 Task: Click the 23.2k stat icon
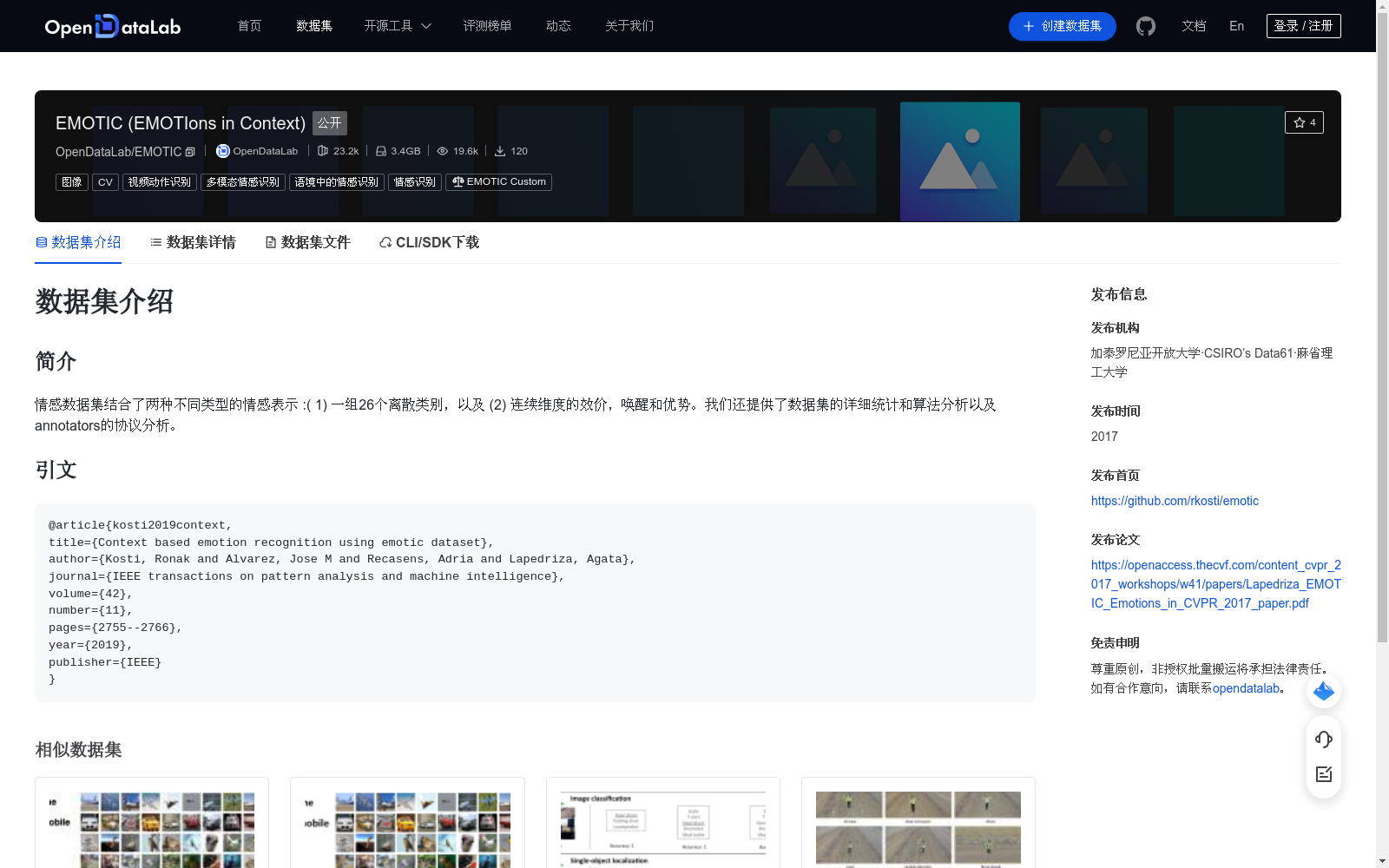tap(323, 151)
